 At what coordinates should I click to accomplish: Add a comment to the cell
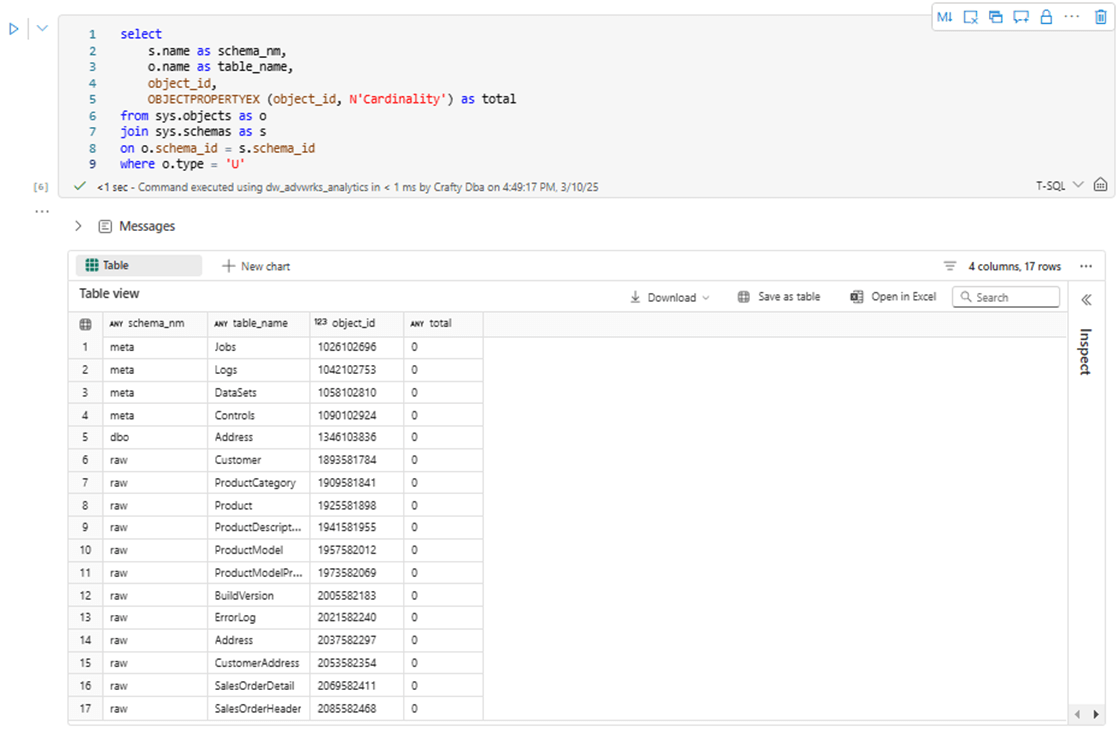pos(1021,17)
